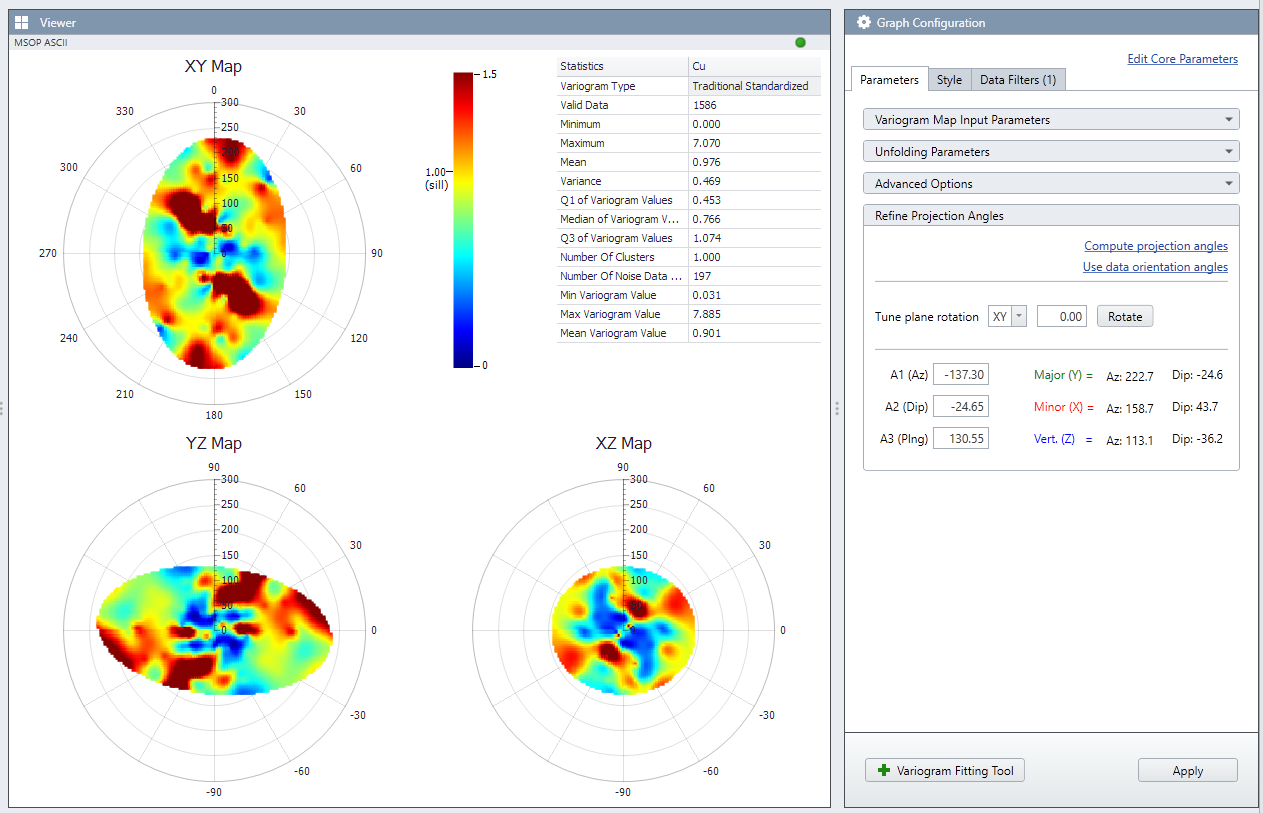
Task: Click the Edit Core Parameters link
Action: (1182, 59)
